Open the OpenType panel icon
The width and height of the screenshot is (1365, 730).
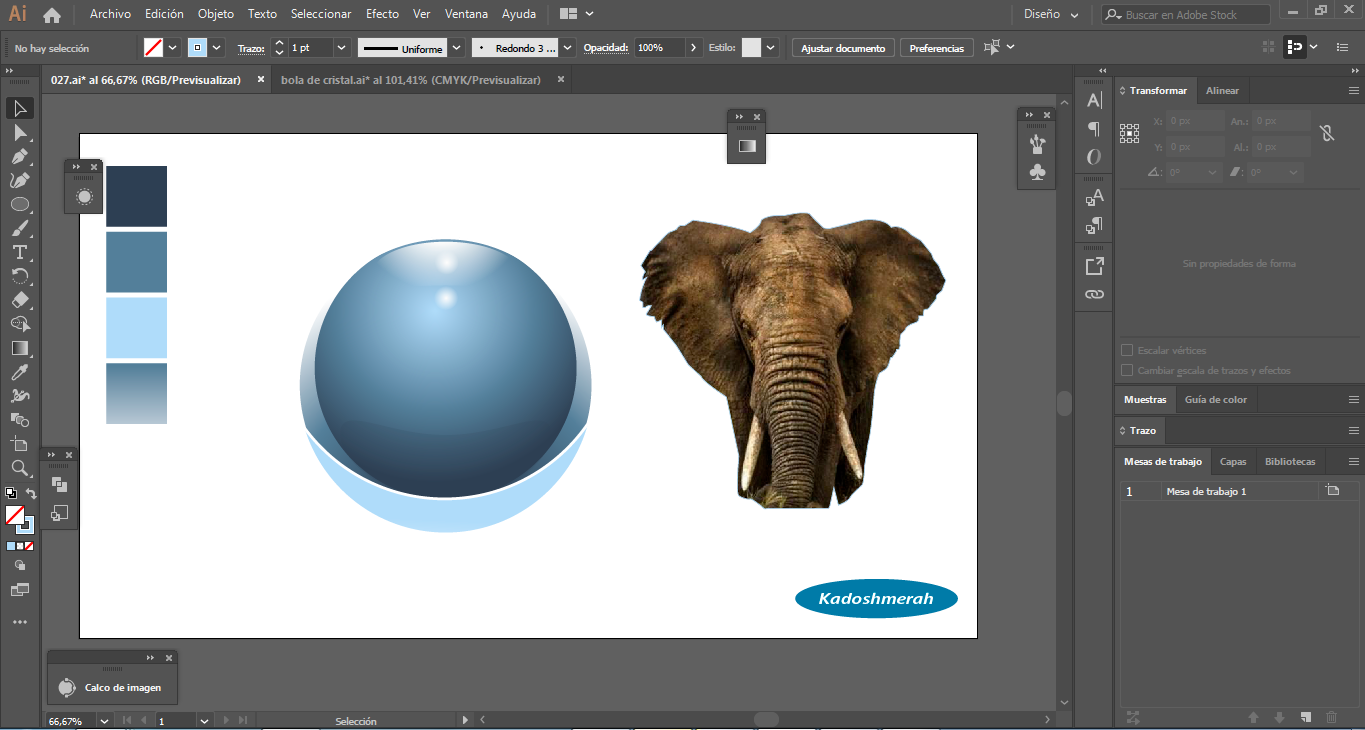pyautogui.click(x=1094, y=157)
